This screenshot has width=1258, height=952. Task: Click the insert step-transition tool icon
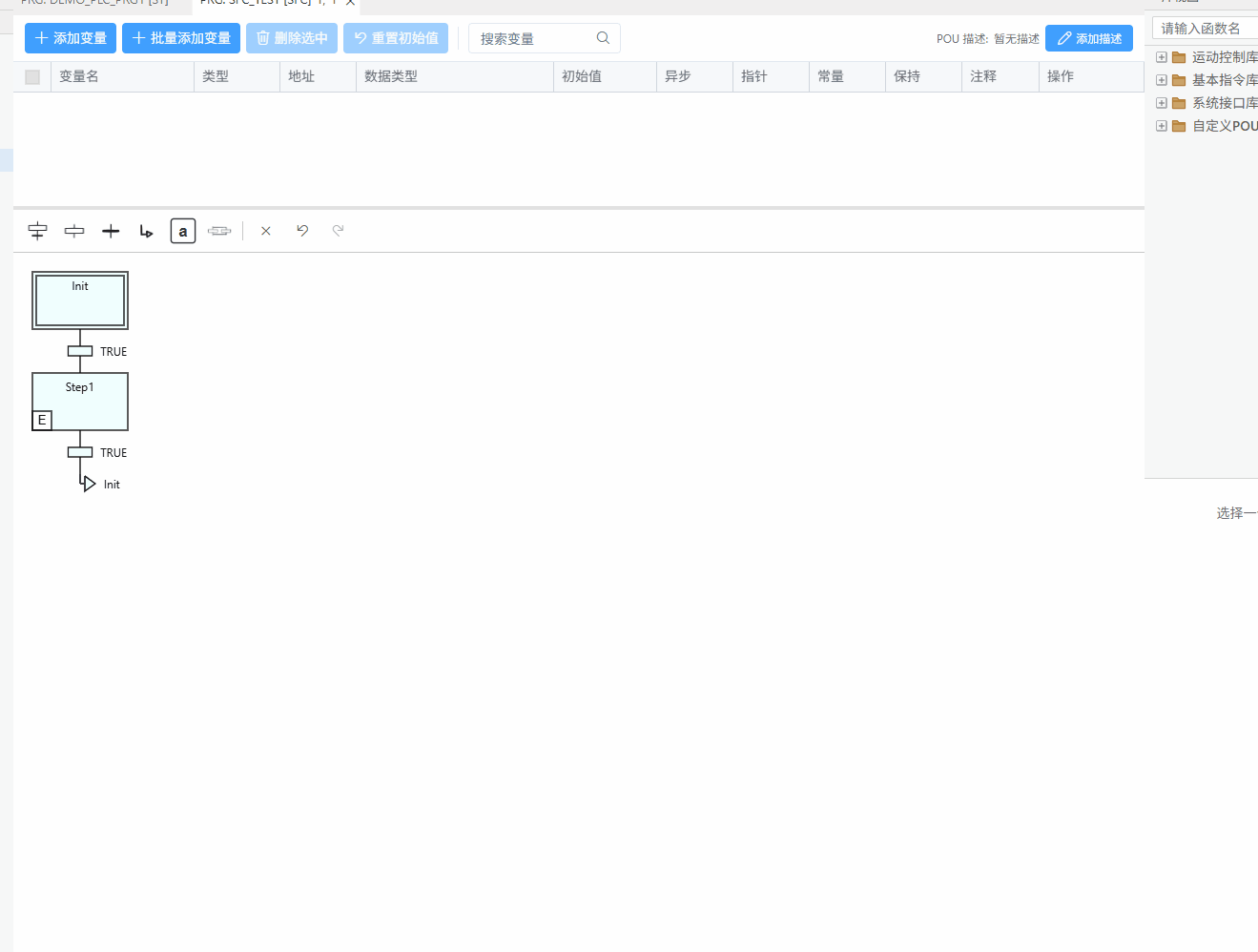(x=37, y=231)
